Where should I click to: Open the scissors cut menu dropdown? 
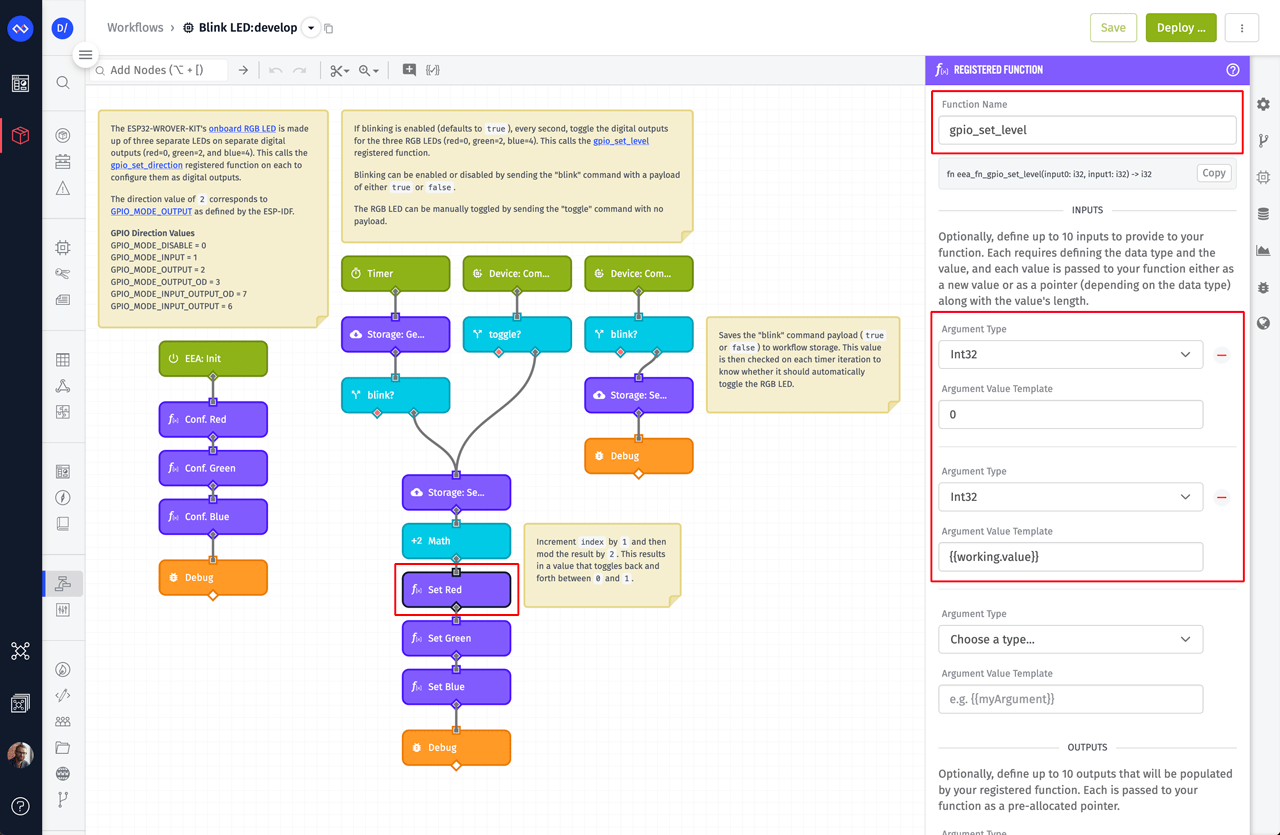pos(340,70)
